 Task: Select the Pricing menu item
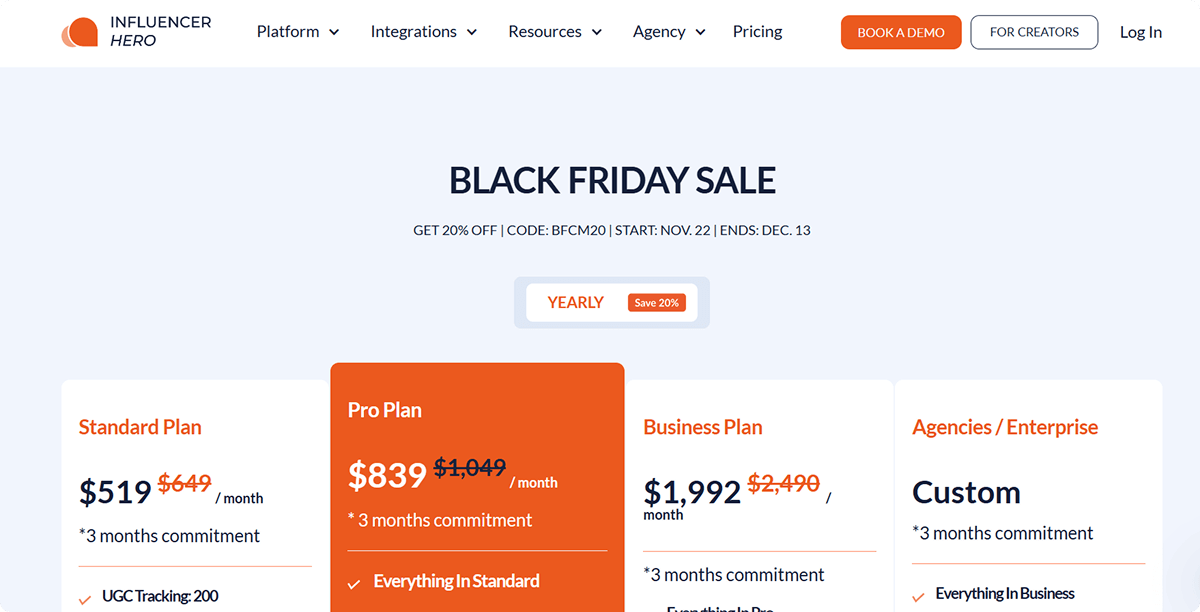coord(757,31)
